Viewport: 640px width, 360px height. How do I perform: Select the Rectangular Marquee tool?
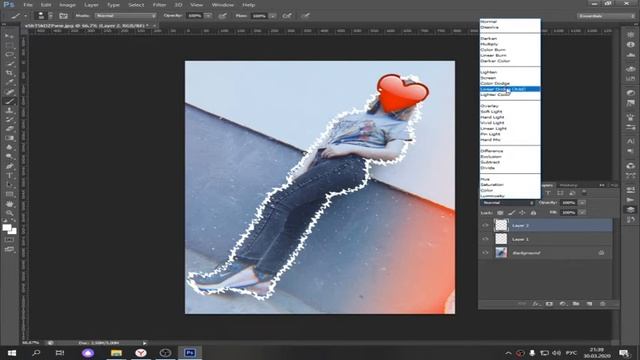9,45
